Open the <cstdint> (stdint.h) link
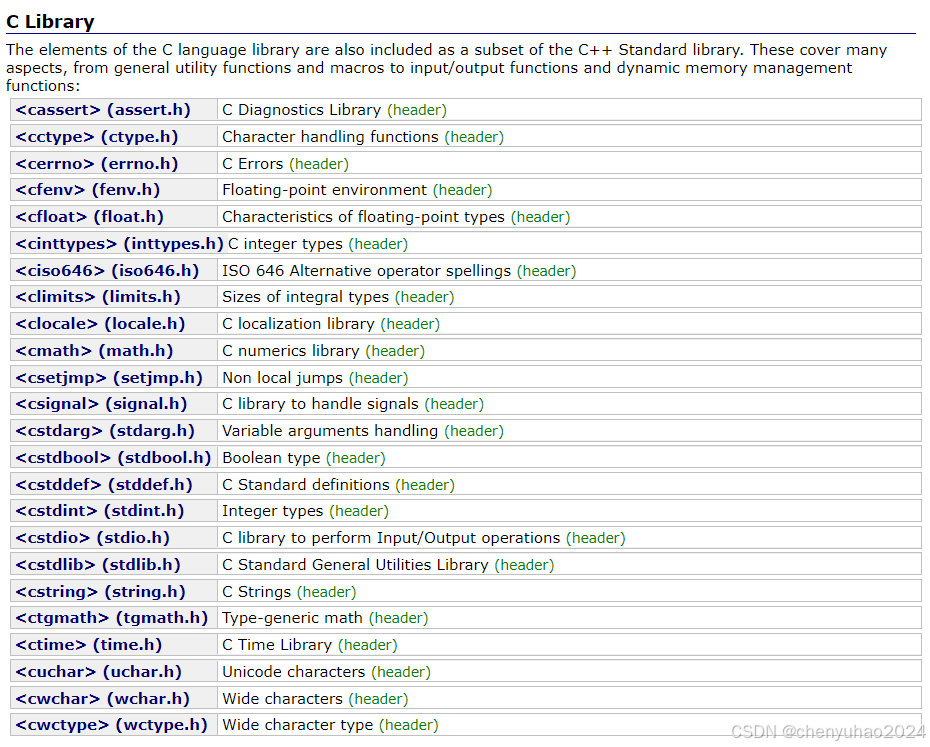The height and width of the screenshot is (747, 930). [100, 511]
